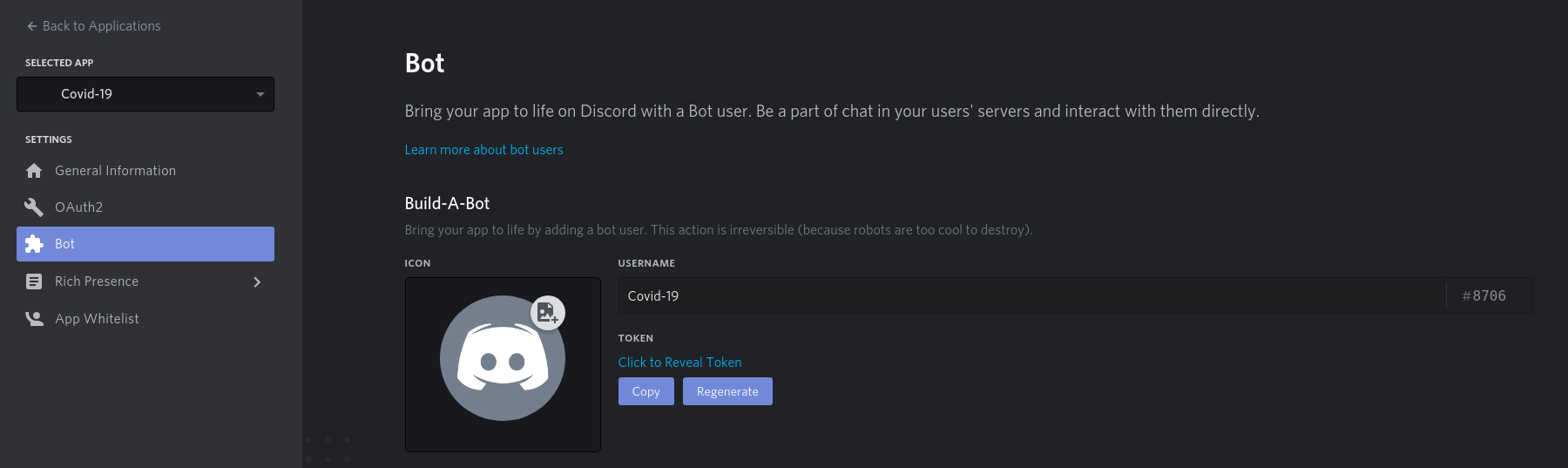This screenshot has width=1568, height=468.
Task: Click the Discord bot avatar image
Action: [502, 358]
